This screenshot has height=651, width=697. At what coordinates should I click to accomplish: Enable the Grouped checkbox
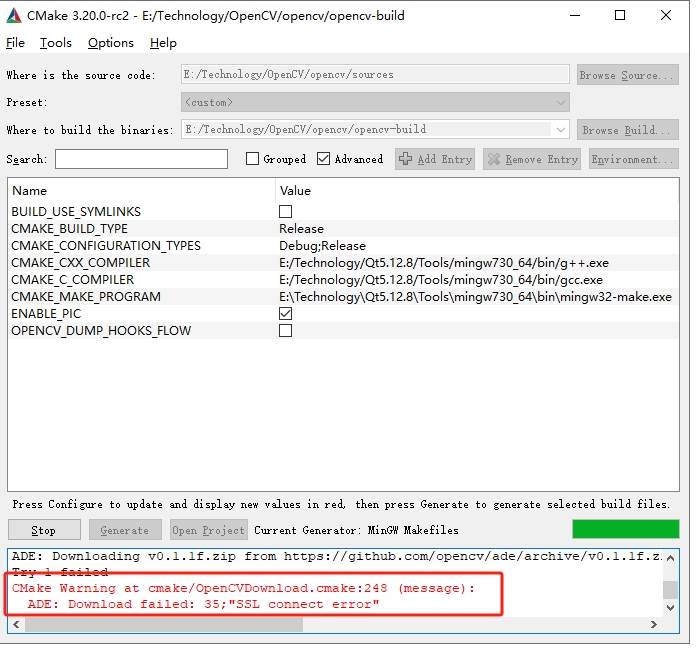[252, 159]
